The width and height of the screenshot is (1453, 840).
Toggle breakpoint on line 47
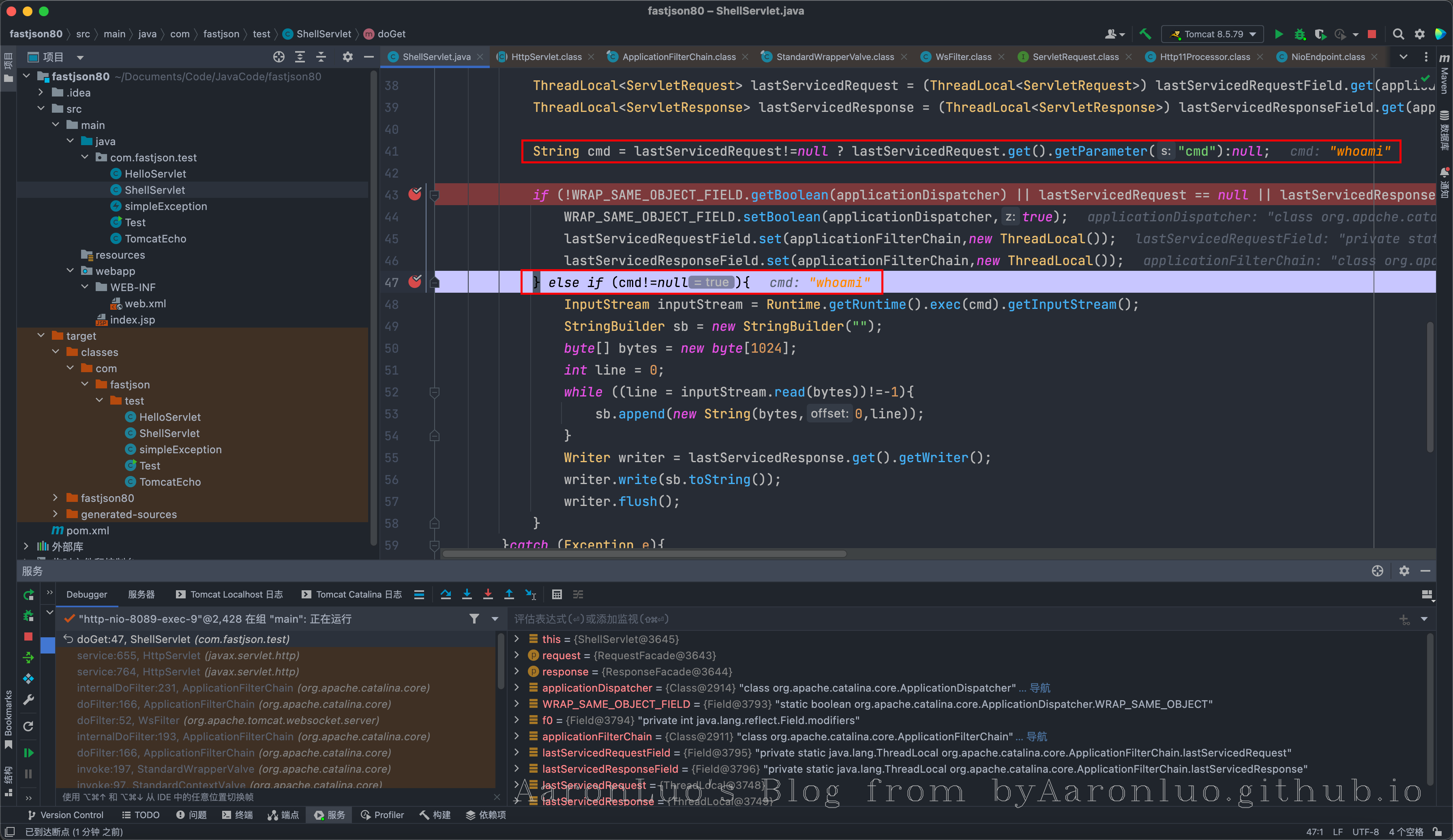(x=415, y=281)
